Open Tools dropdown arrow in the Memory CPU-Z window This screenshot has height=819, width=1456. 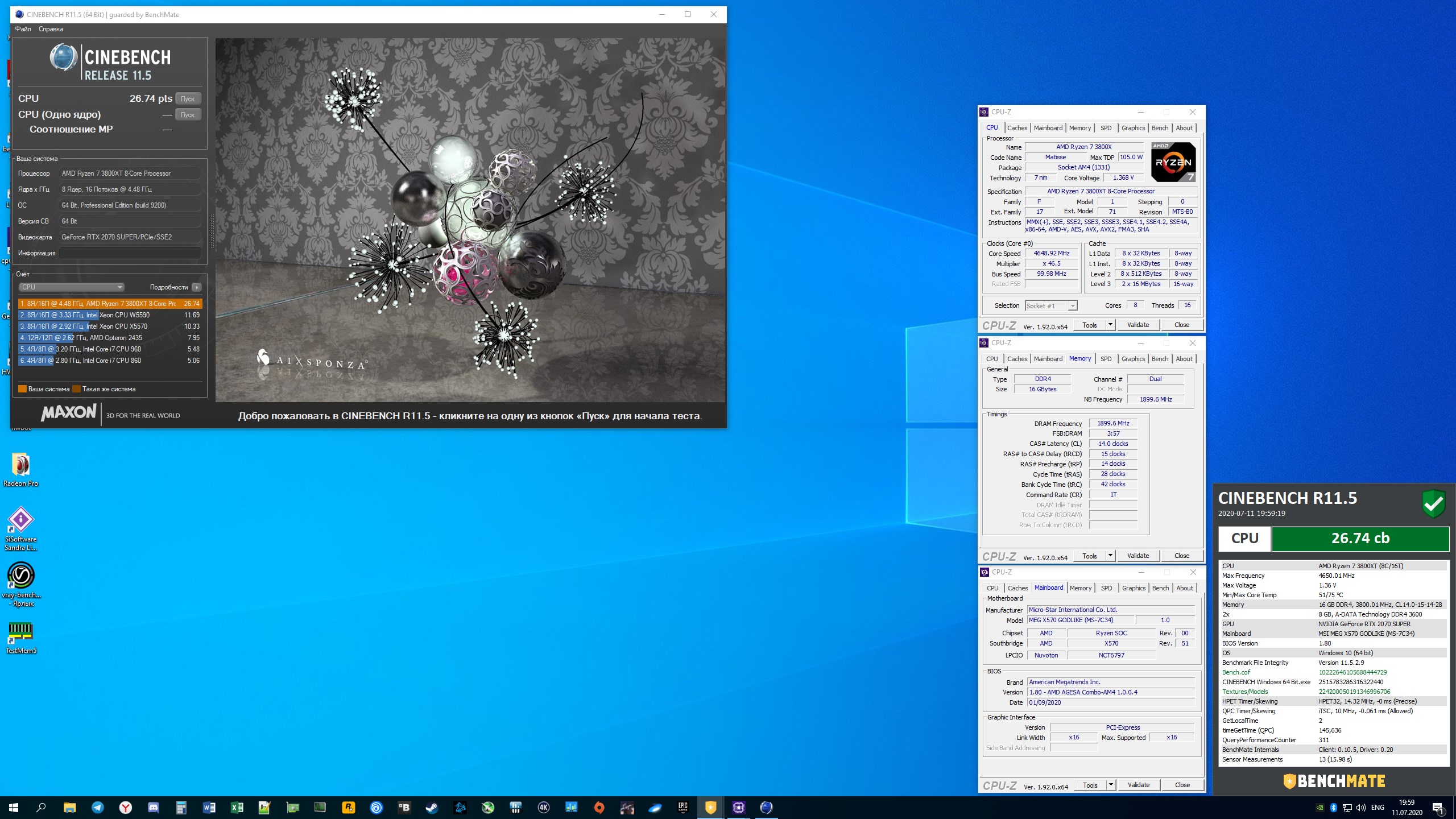tap(1110, 556)
